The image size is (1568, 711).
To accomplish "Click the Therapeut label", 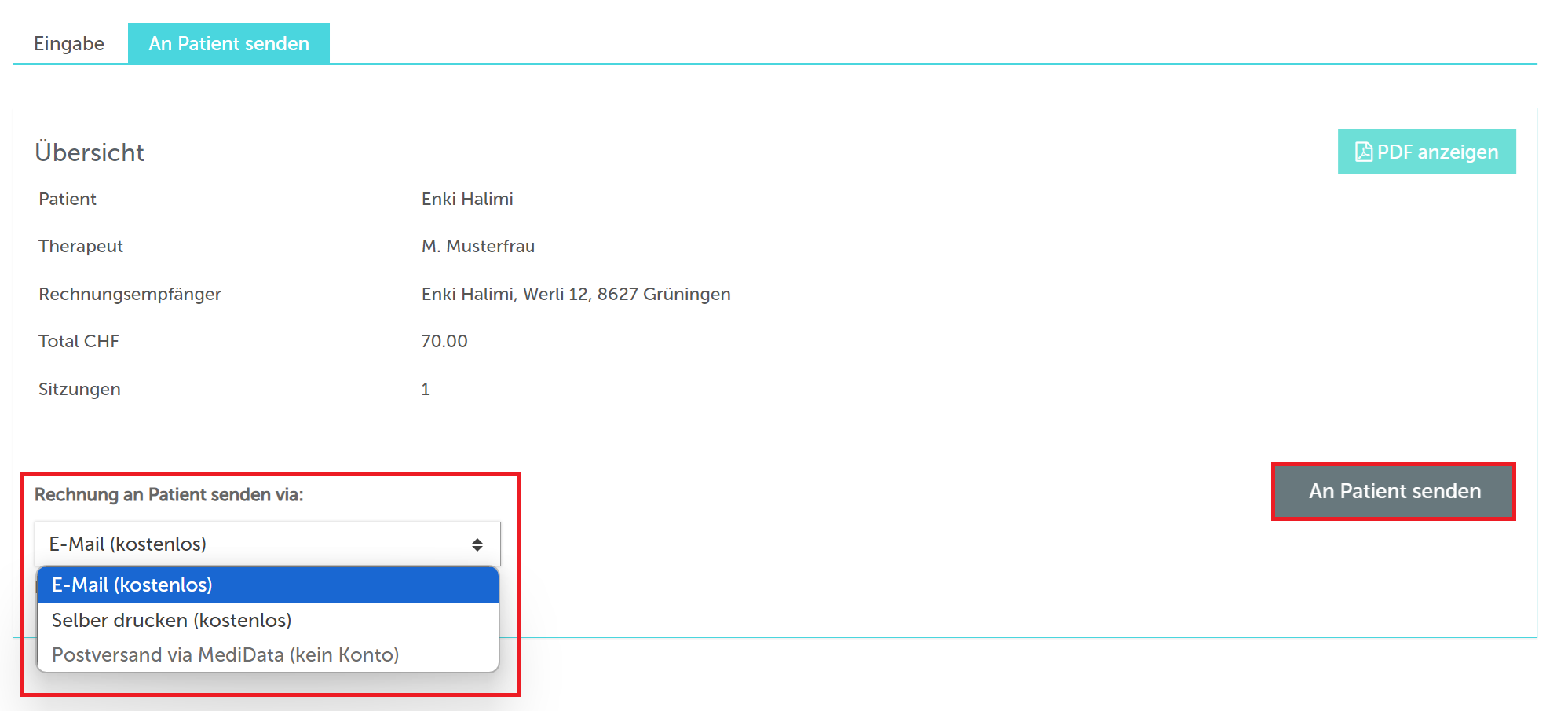I will point(81,246).
